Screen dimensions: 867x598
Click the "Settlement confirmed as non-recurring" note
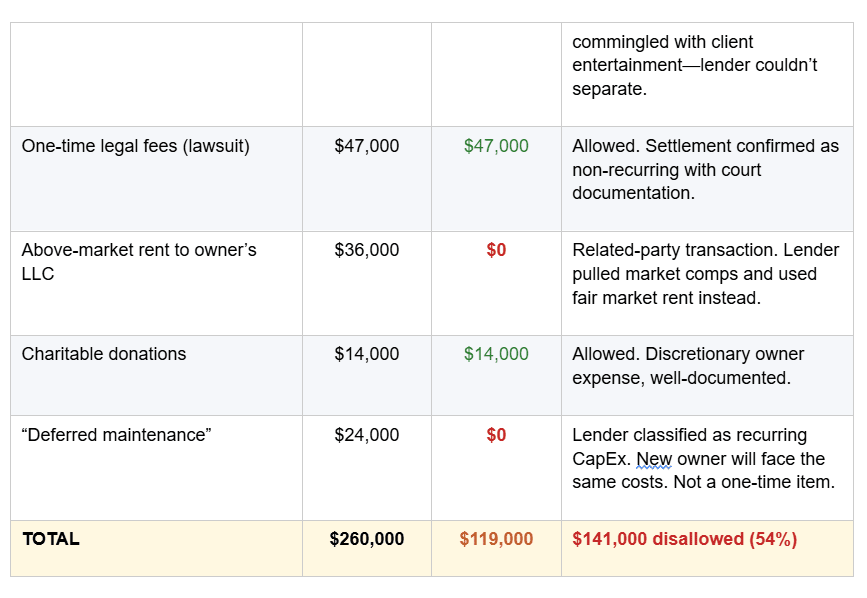coord(705,170)
